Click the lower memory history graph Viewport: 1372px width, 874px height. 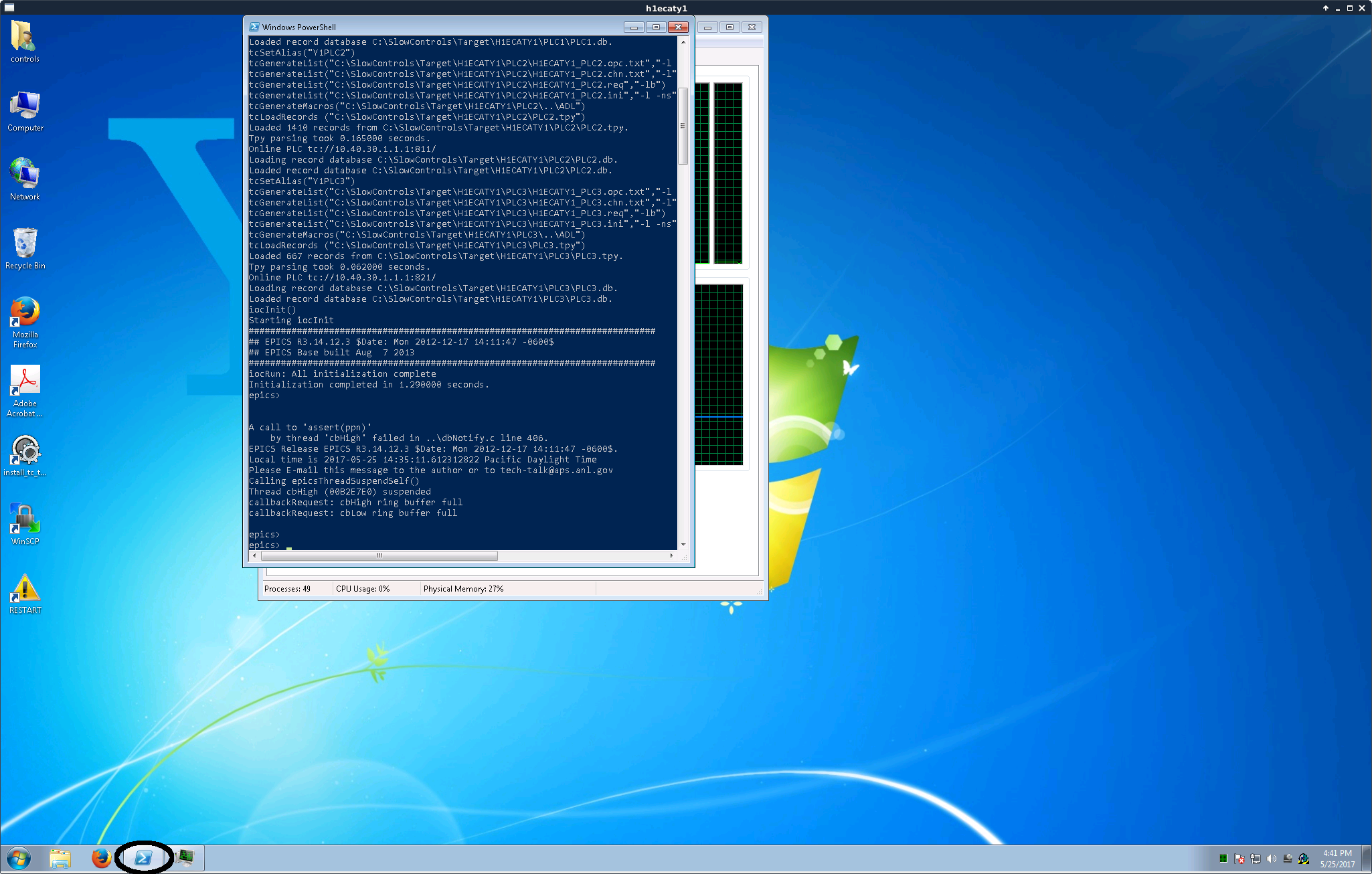point(719,375)
